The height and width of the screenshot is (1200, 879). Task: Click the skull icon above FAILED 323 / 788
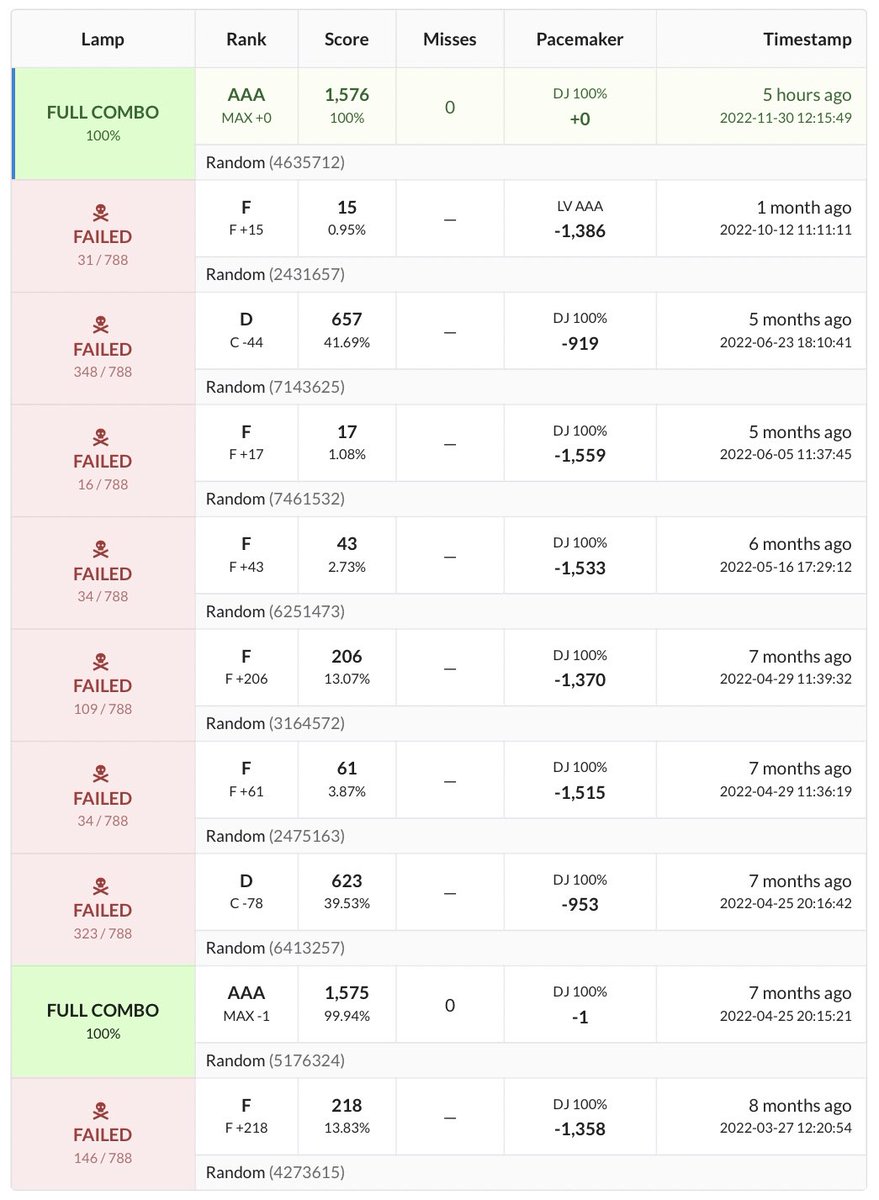click(103, 886)
